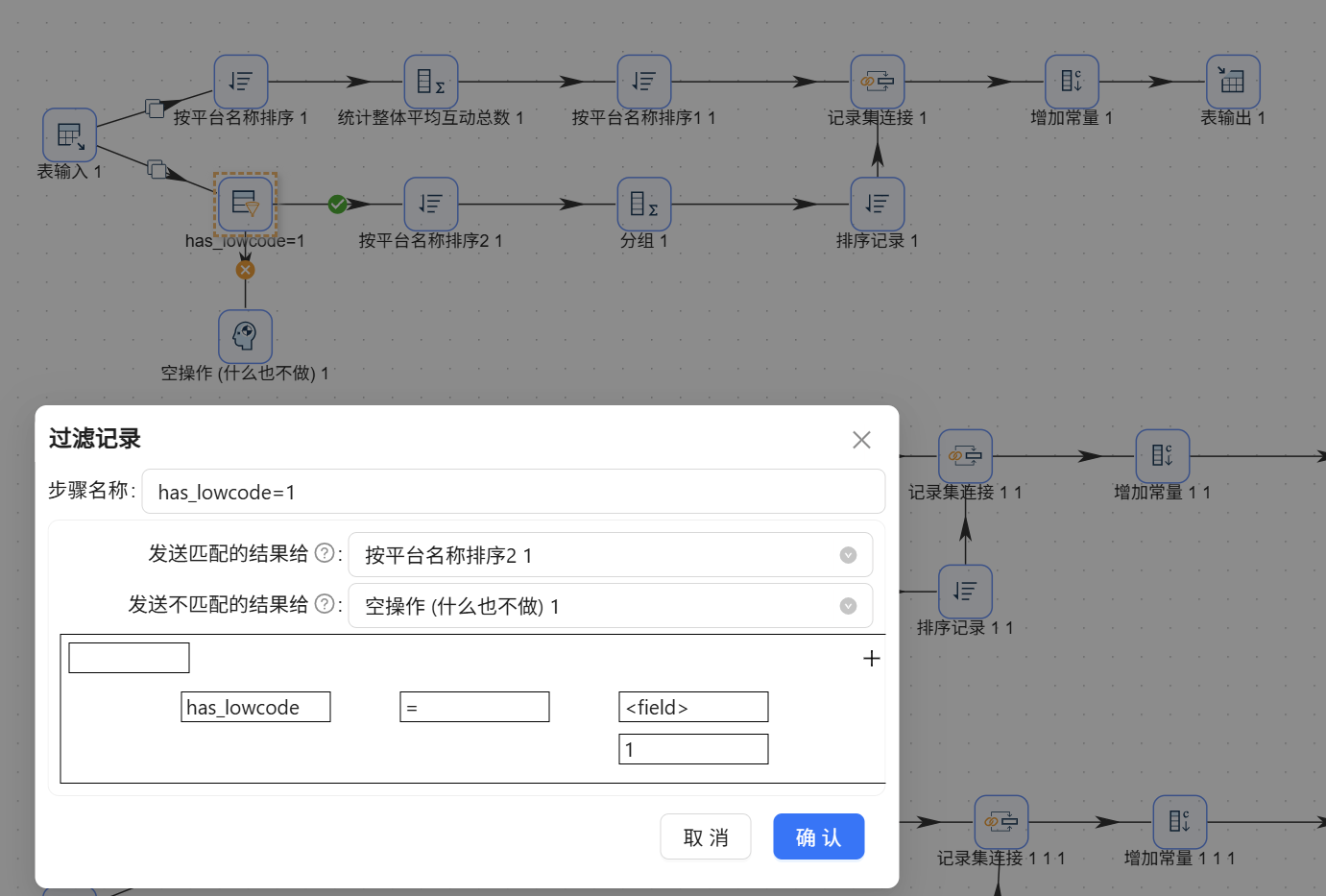Screen dimensions: 1326x896
Task: Click the green check hop marker
Action: (x=337, y=204)
